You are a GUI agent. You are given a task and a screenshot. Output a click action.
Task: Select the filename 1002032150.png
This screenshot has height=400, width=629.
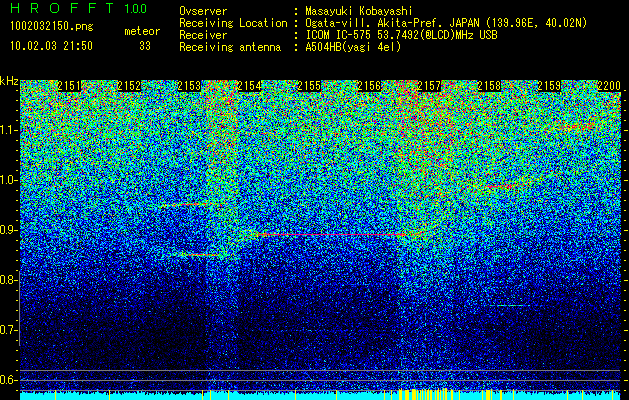pos(52,27)
